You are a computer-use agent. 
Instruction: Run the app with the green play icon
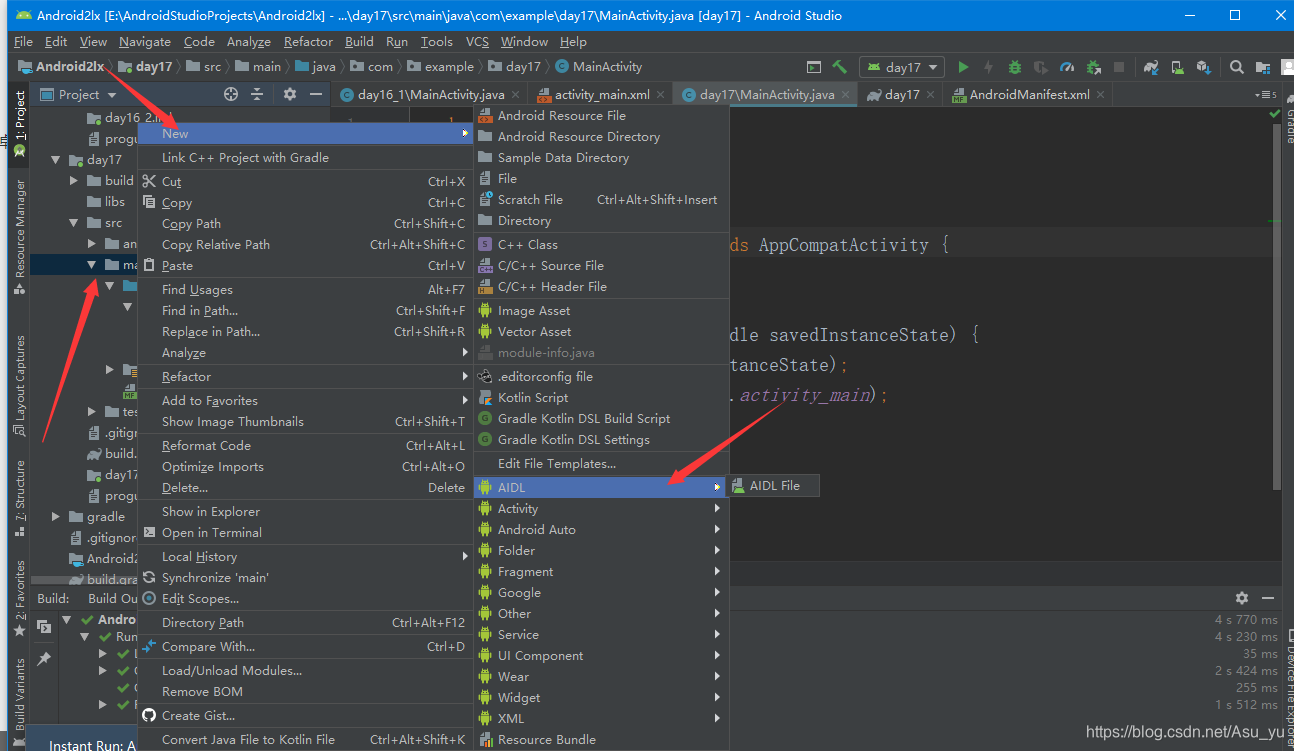[963, 67]
